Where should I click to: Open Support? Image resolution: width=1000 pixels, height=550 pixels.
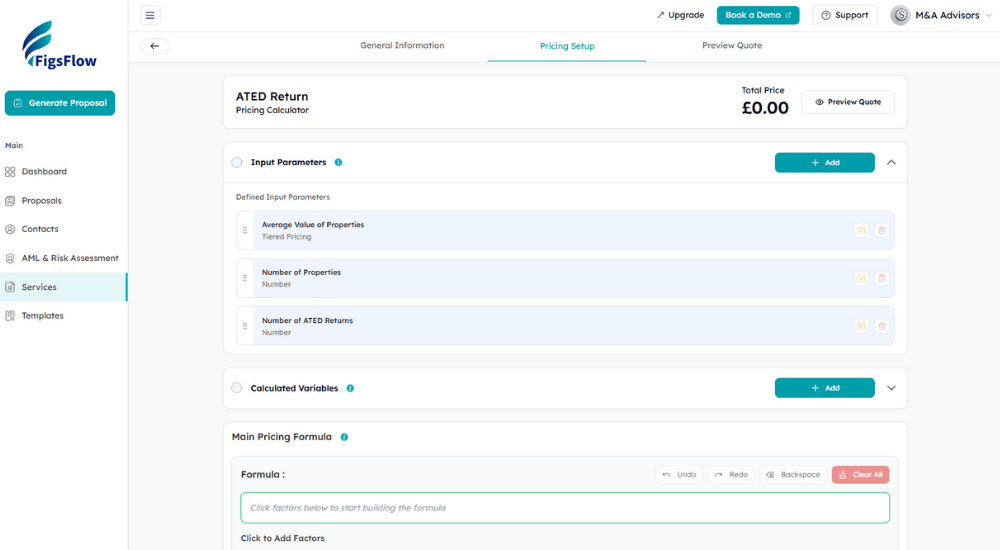pyautogui.click(x=844, y=15)
